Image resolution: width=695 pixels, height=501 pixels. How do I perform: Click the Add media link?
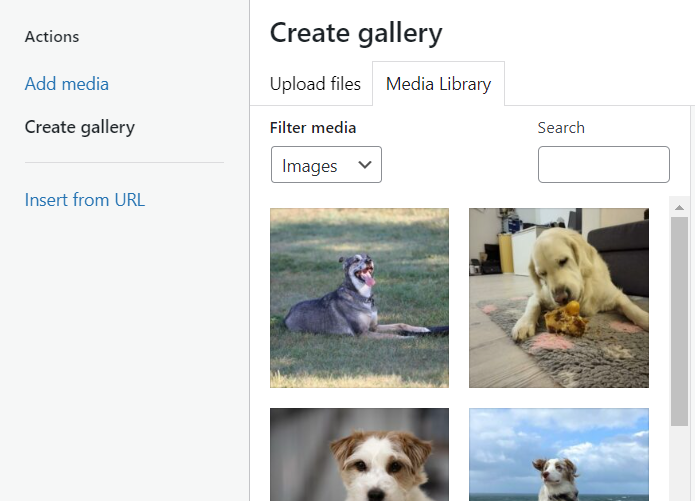pos(66,84)
